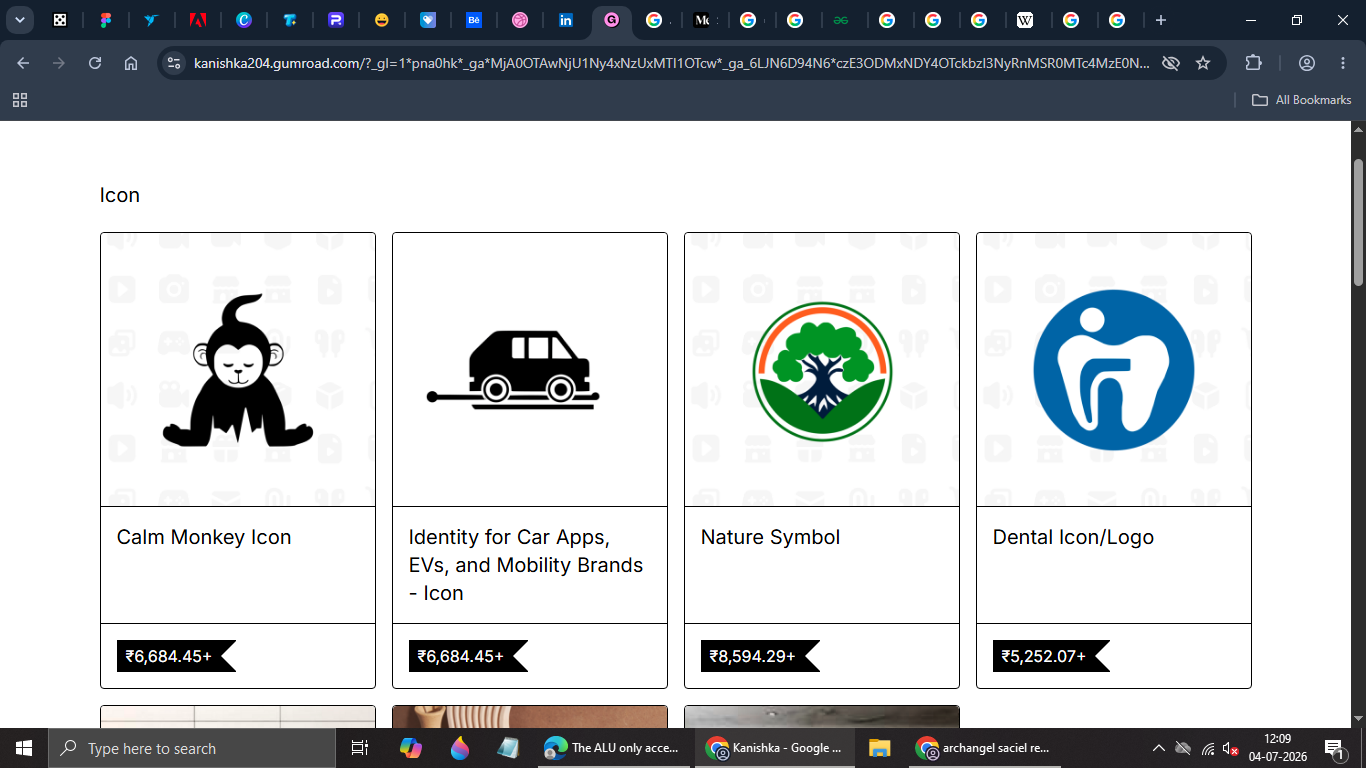Open File Explorer from the taskbar
Viewport: 1366px width, 768px height.
click(879, 748)
